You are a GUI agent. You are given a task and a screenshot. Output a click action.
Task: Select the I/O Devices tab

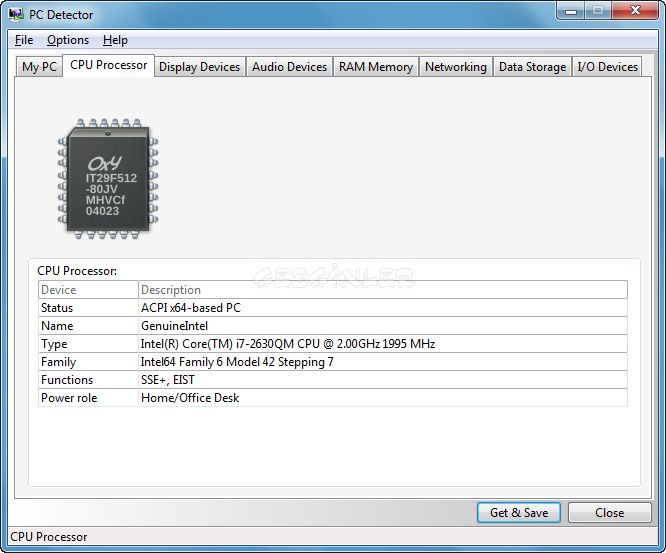pos(607,67)
